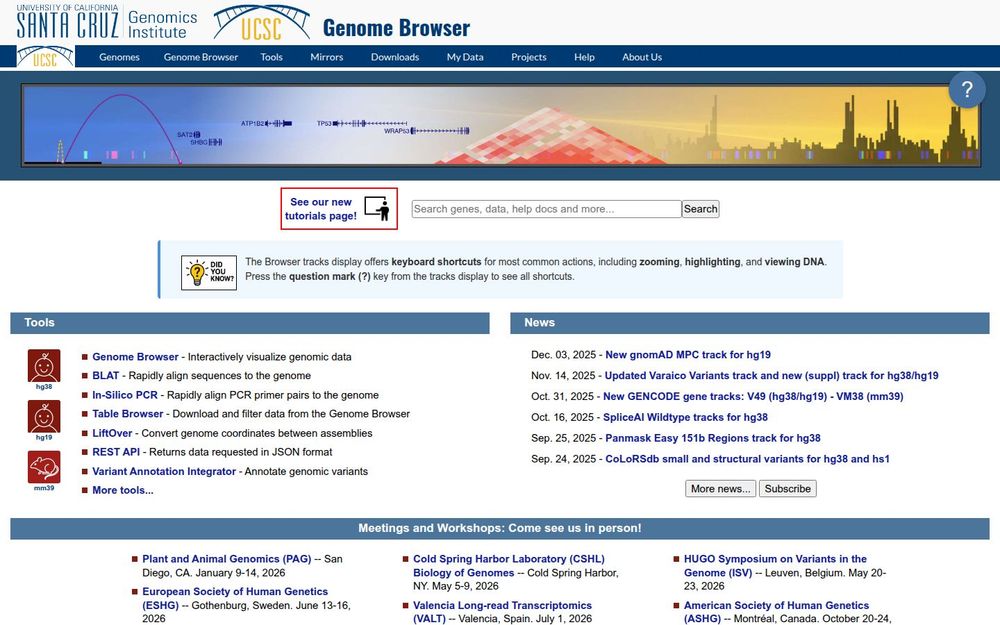Open the Downloads menu
Screen dimensions: 1000x625
[395, 57]
